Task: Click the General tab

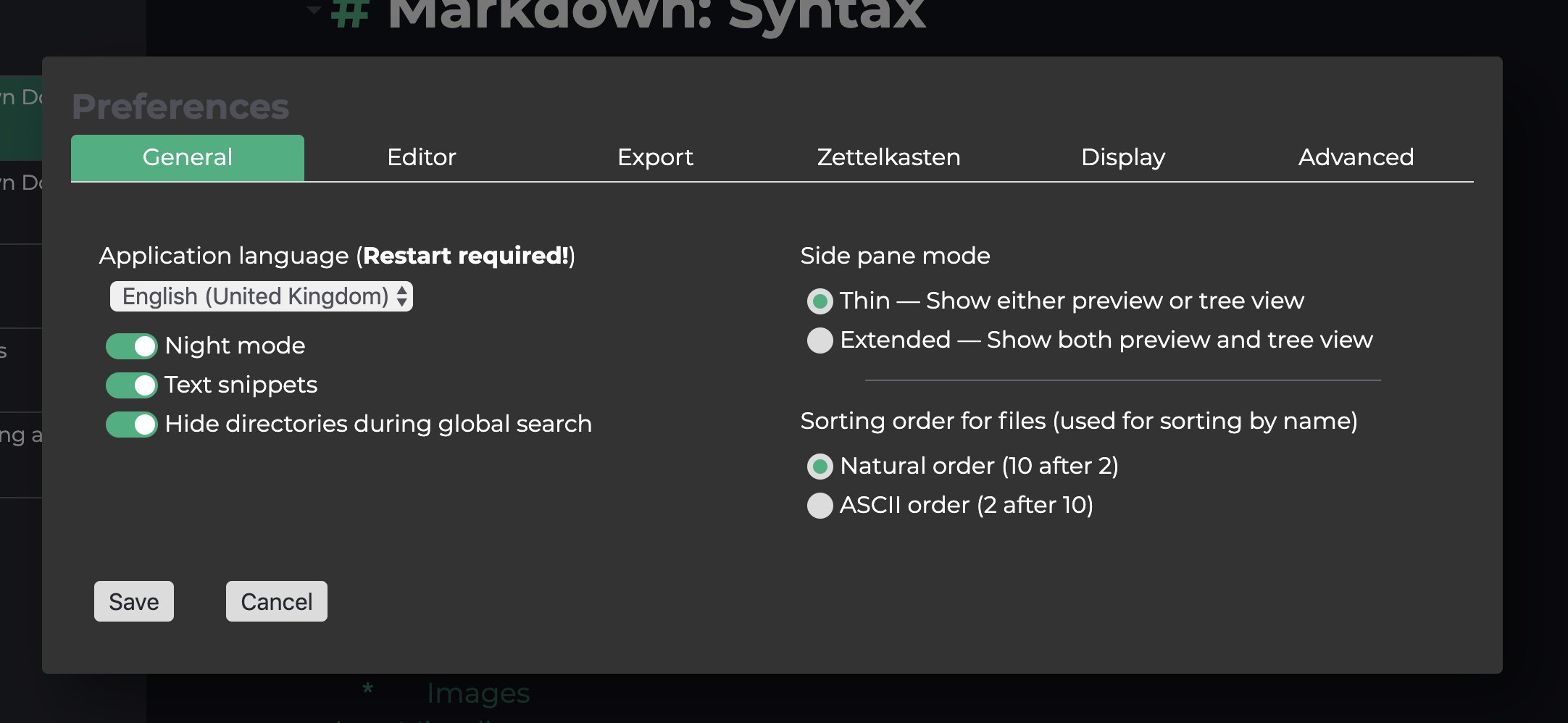Action: tap(188, 157)
